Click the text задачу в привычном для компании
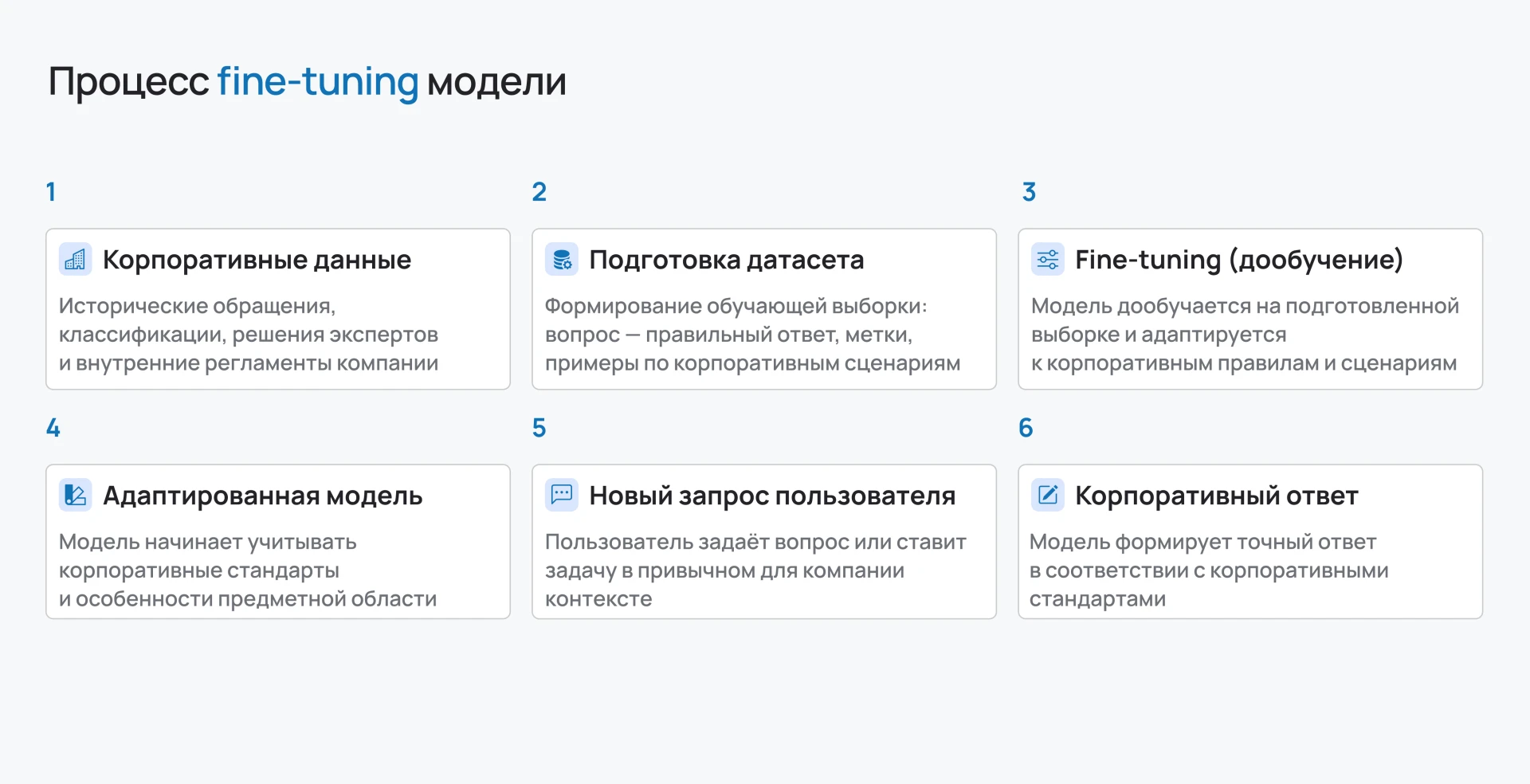Screen dimensions: 1530x784 click(x=724, y=570)
